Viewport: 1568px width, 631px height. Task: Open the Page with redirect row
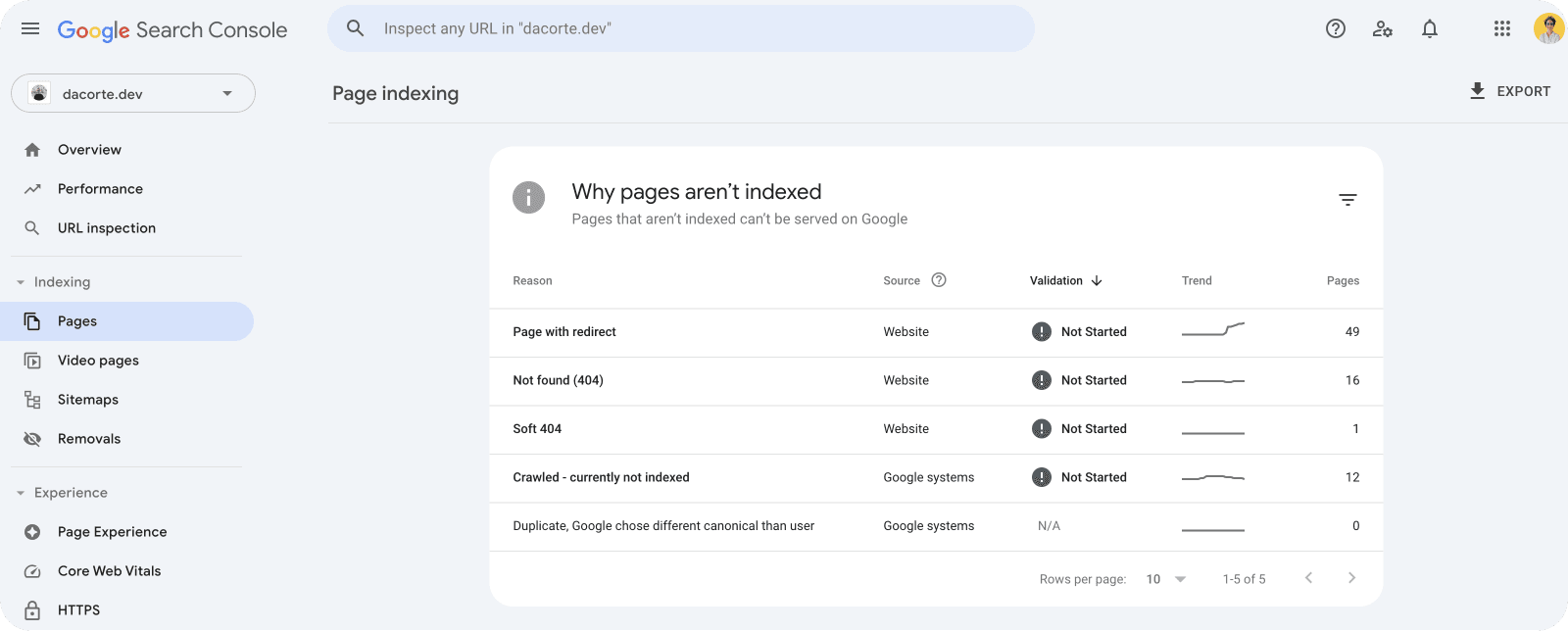click(x=564, y=332)
